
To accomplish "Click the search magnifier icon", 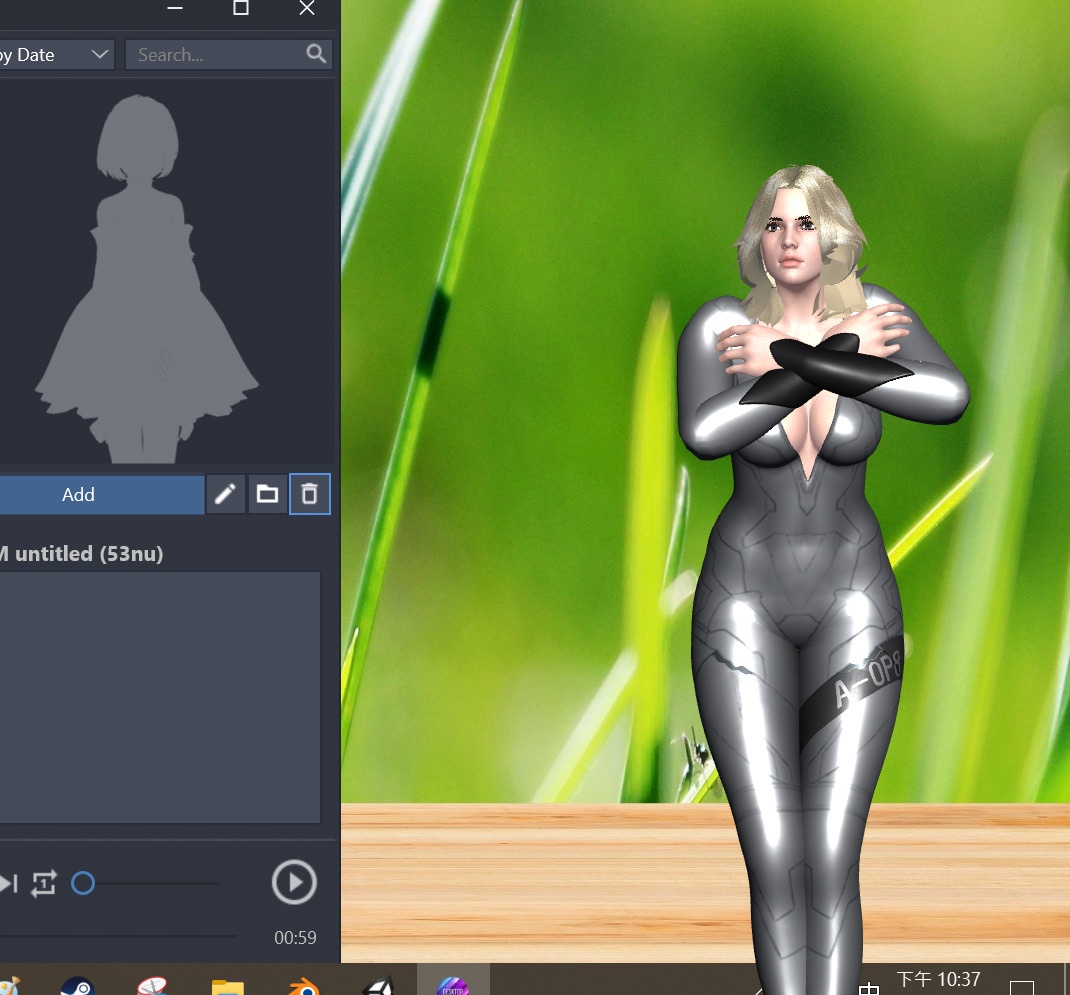I will [x=316, y=54].
